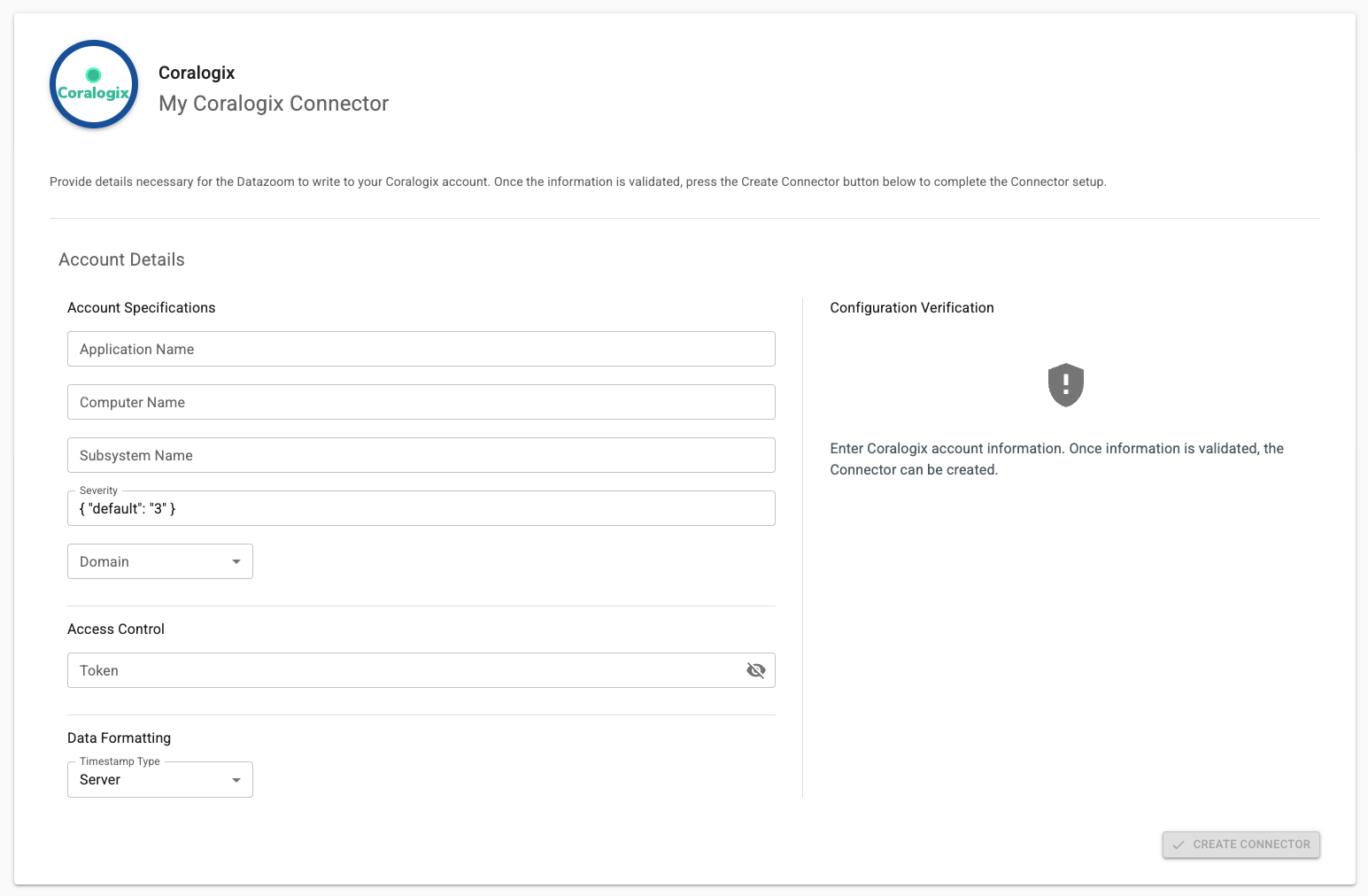1368x896 pixels.
Task: Click the 'Provide details necessary' description text
Action: pos(578,182)
